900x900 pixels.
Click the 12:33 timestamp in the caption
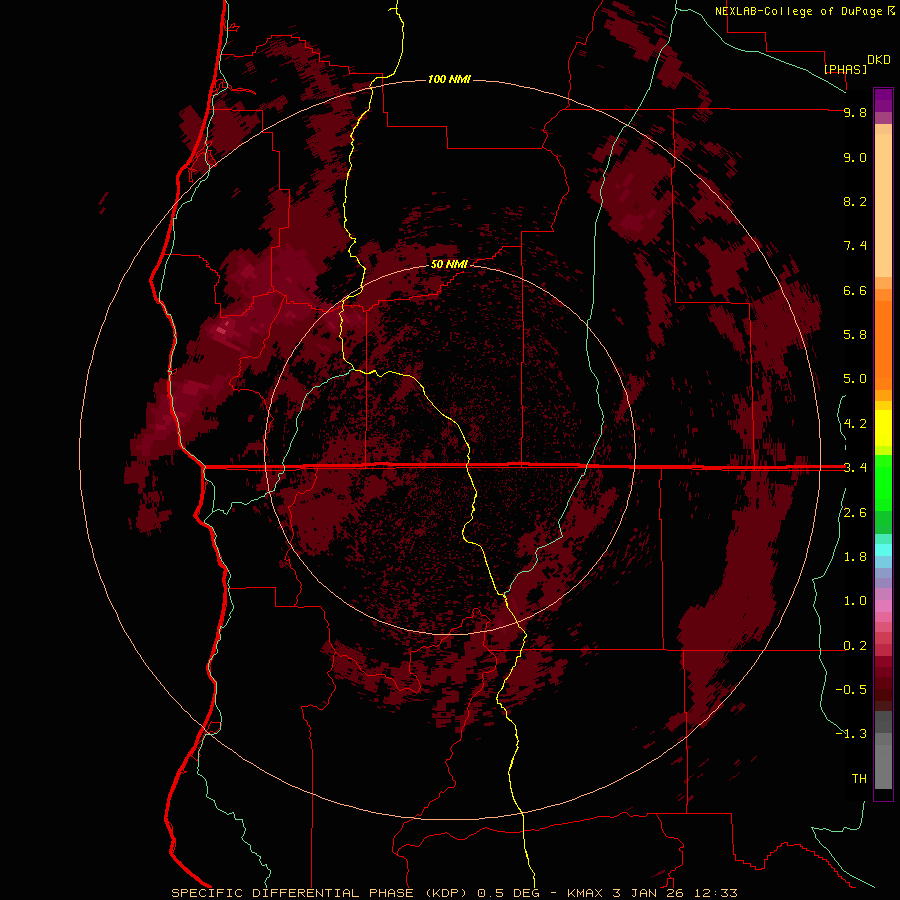[716, 893]
